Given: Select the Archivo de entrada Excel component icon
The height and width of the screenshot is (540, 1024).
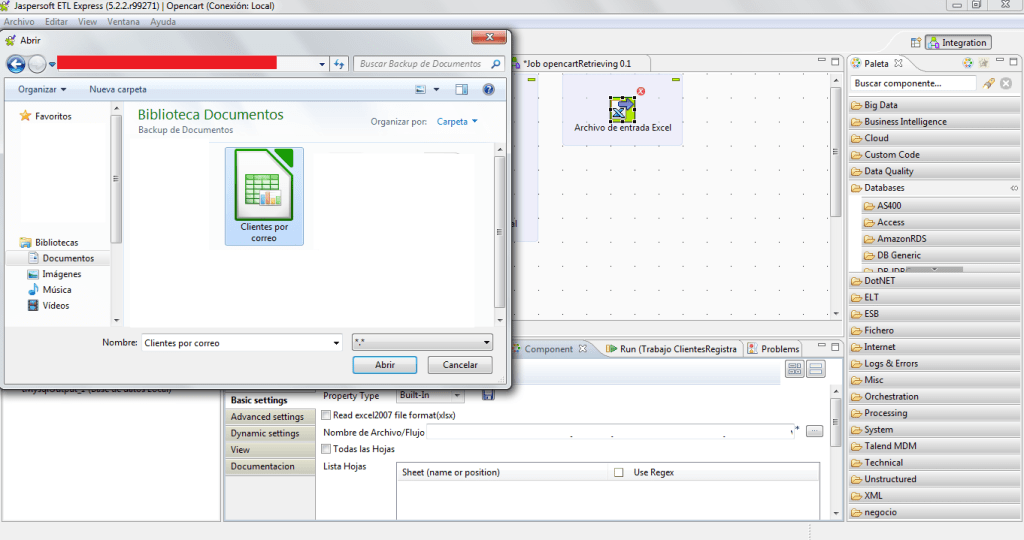Looking at the screenshot, I should click(x=622, y=107).
